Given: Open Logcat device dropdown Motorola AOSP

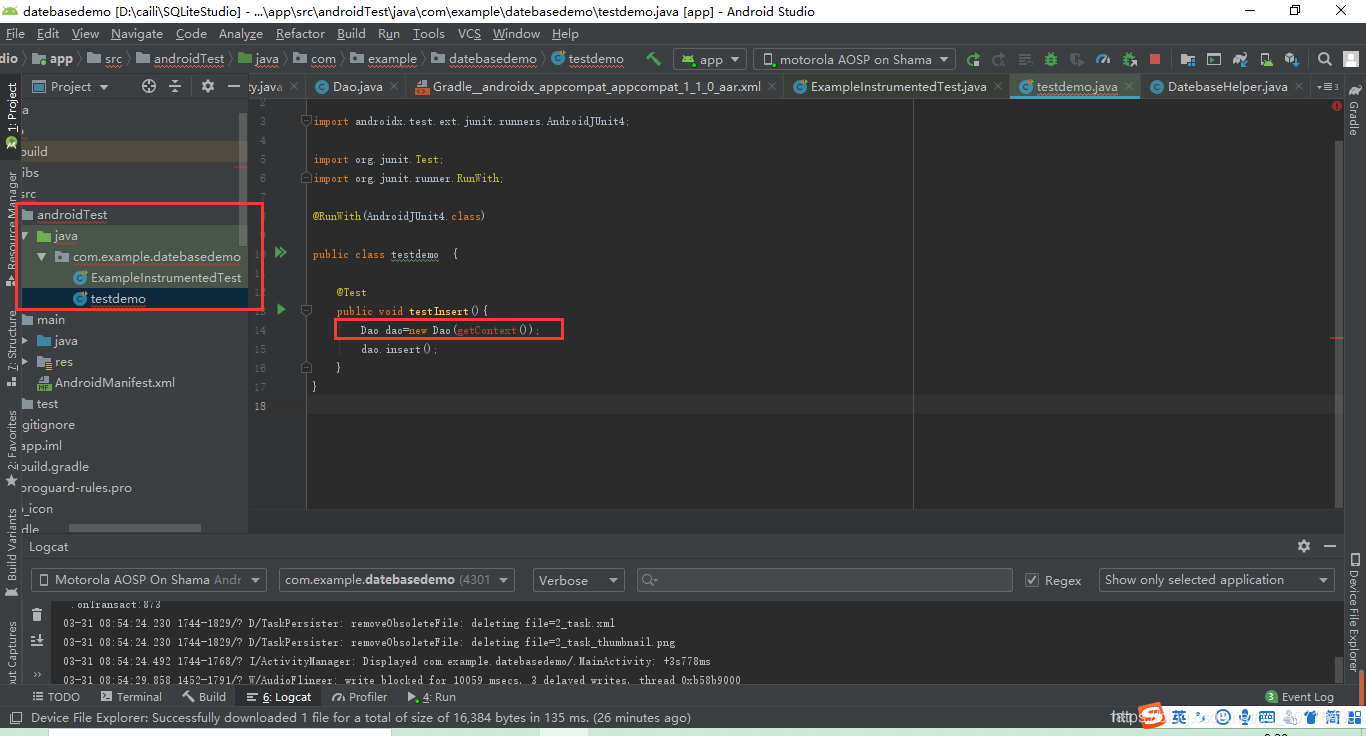Looking at the screenshot, I should pyautogui.click(x=149, y=580).
